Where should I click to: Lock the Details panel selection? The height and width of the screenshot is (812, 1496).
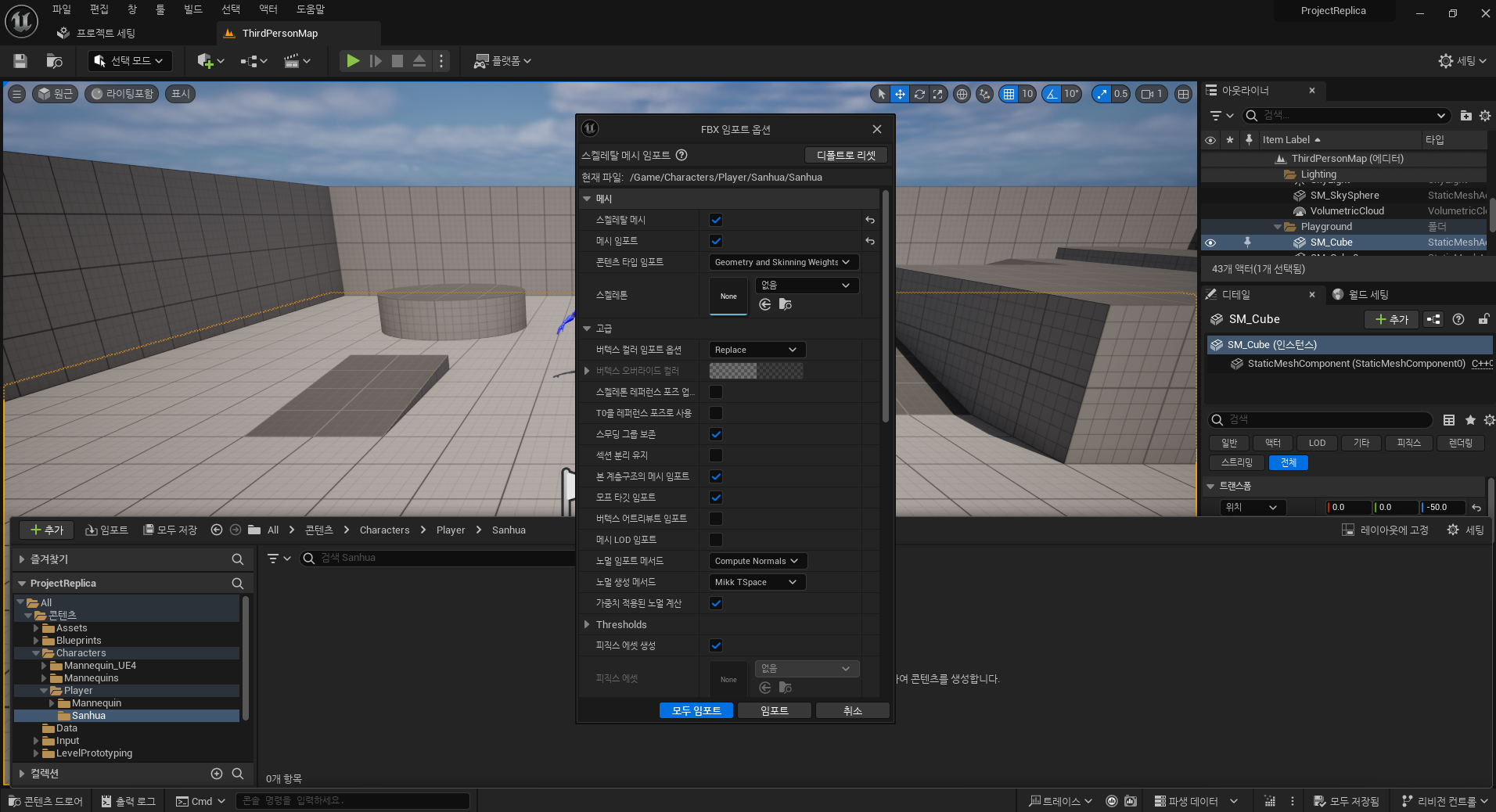tap(1483, 319)
